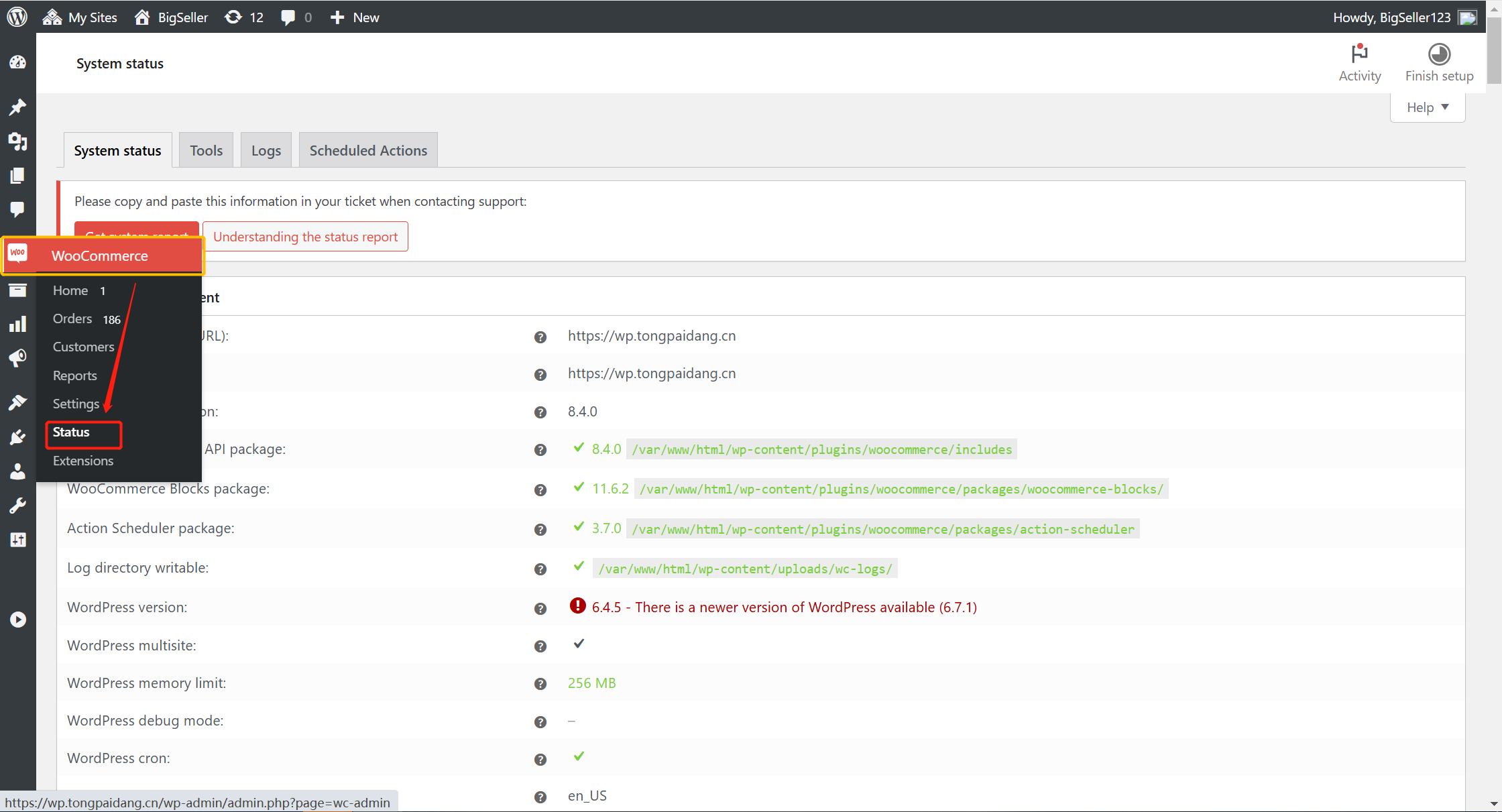
Task: Click the Users person sidebar icon
Action: [x=17, y=471]
